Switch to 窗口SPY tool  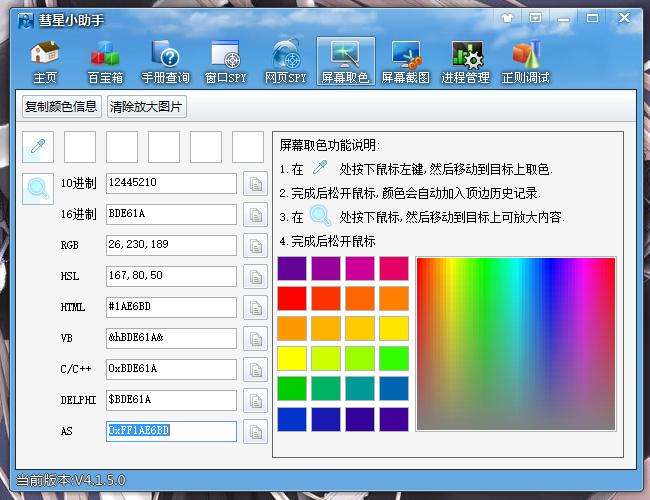[225, 62]
